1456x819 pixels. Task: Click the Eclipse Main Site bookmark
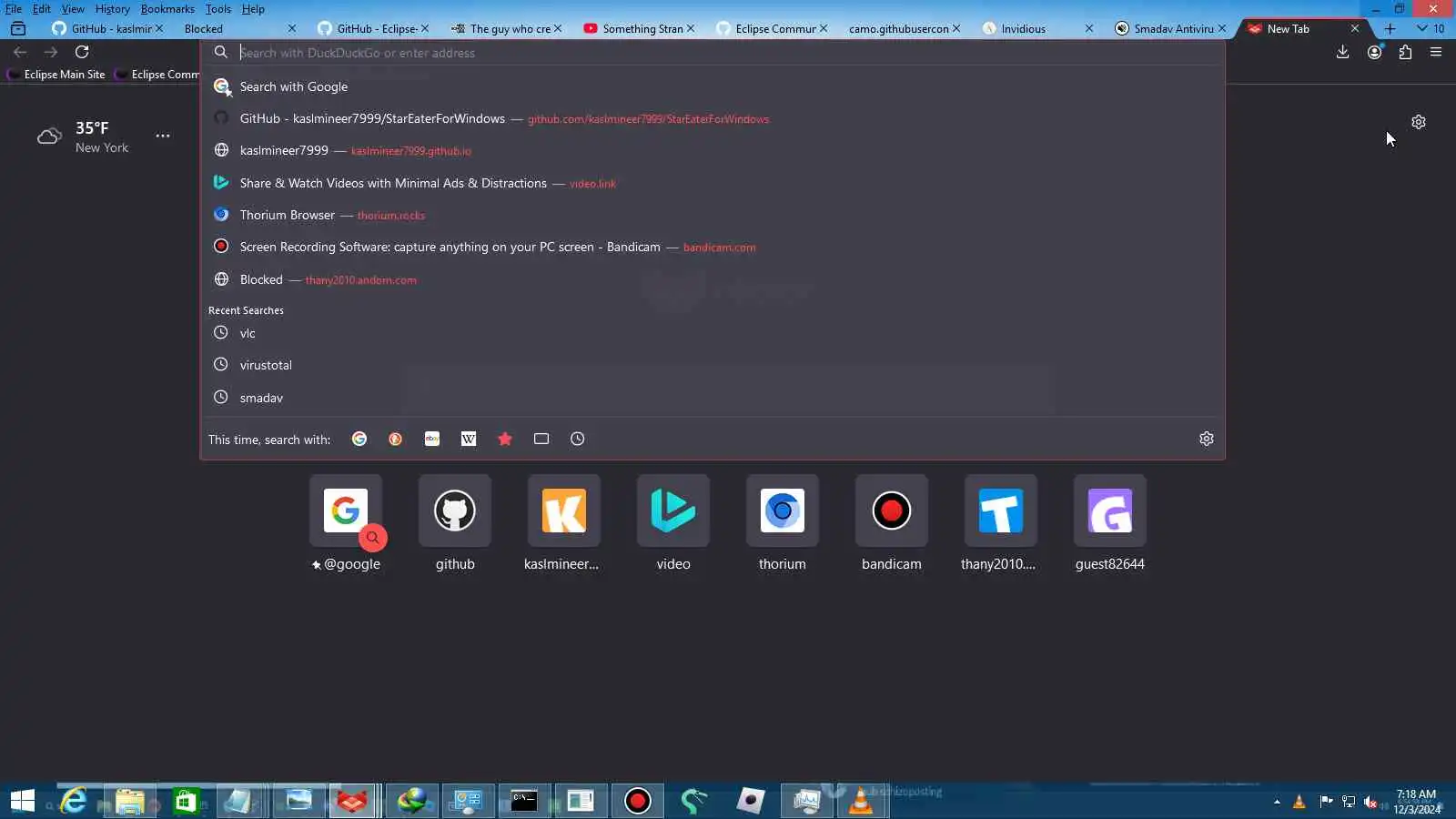56,75
